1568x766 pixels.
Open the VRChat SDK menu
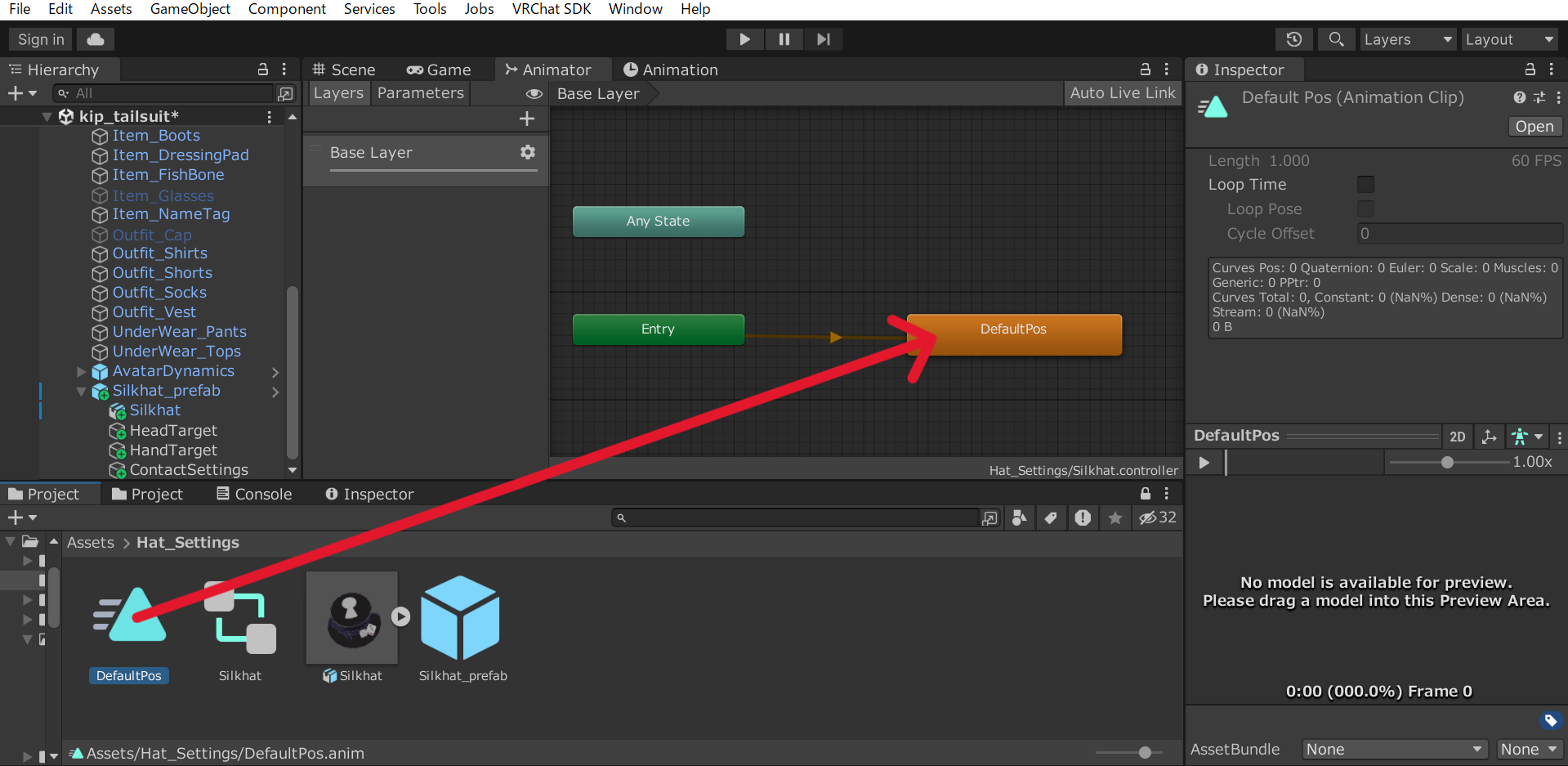551,9
